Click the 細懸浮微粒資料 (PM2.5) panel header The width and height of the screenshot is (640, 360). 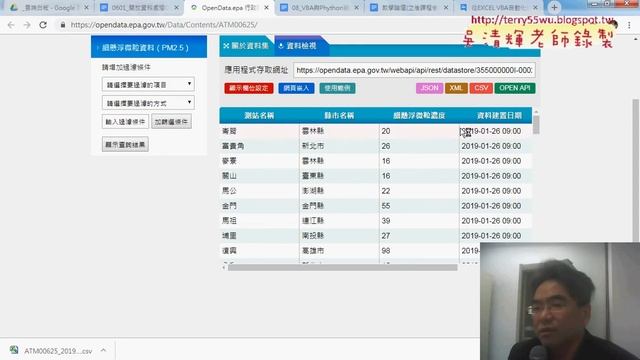(149, 47)
